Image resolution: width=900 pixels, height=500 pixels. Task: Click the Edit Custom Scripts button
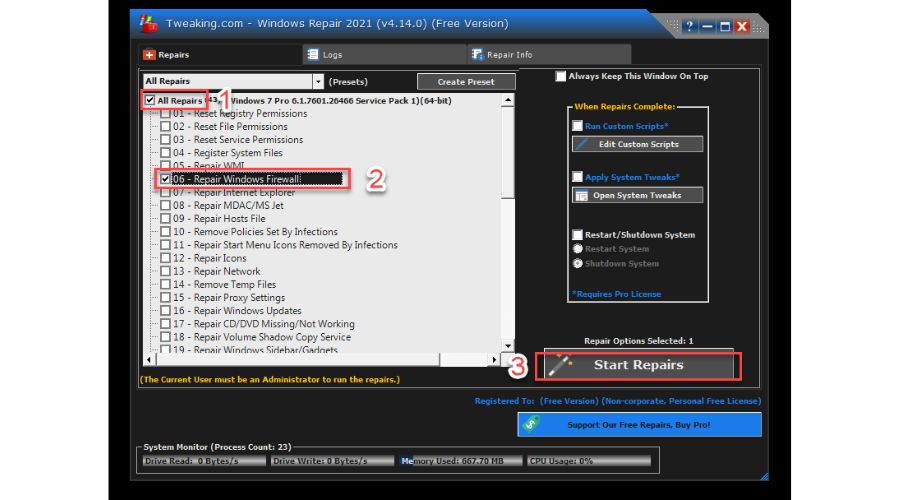638,144
